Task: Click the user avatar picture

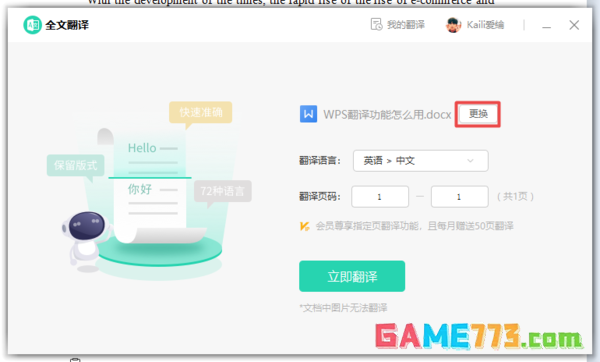Action: click(x=453, y=25)
